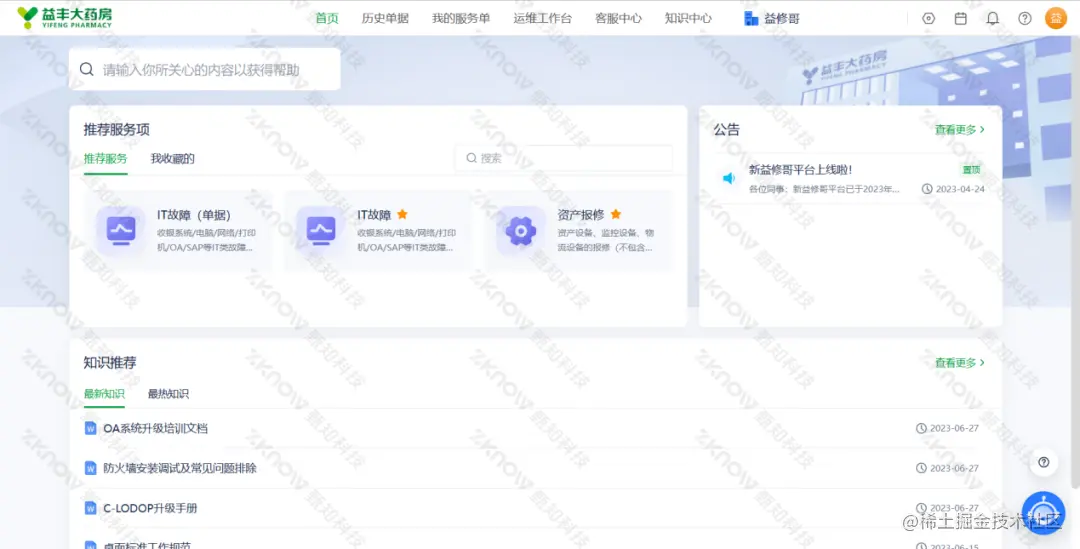This screenshot has width=1080, height=549.
Task: Click the document icon beside OA系统升级培训文档
Action: (x=90, y=428)
